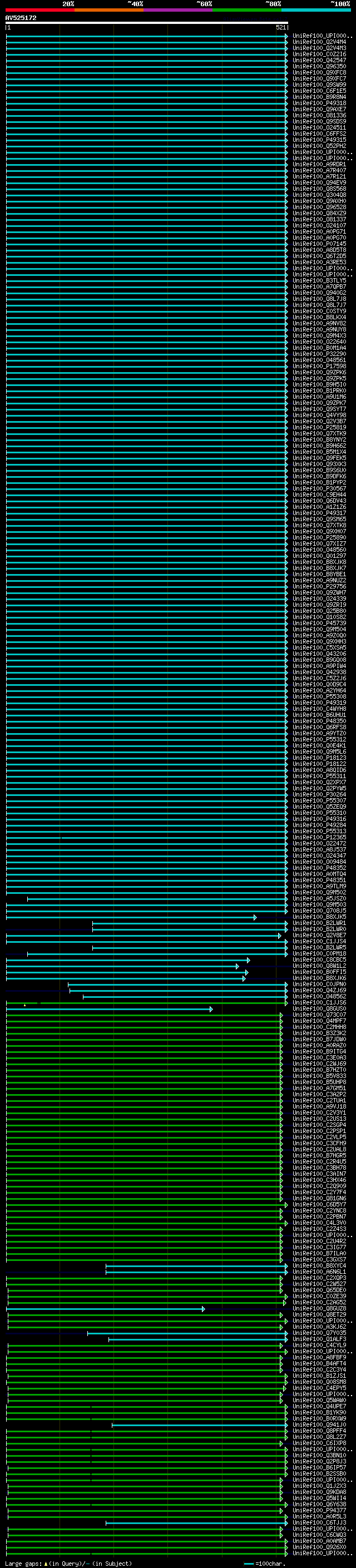
Task: Select label UniRef100_A7GM51
Action: tap(319, 1089)
